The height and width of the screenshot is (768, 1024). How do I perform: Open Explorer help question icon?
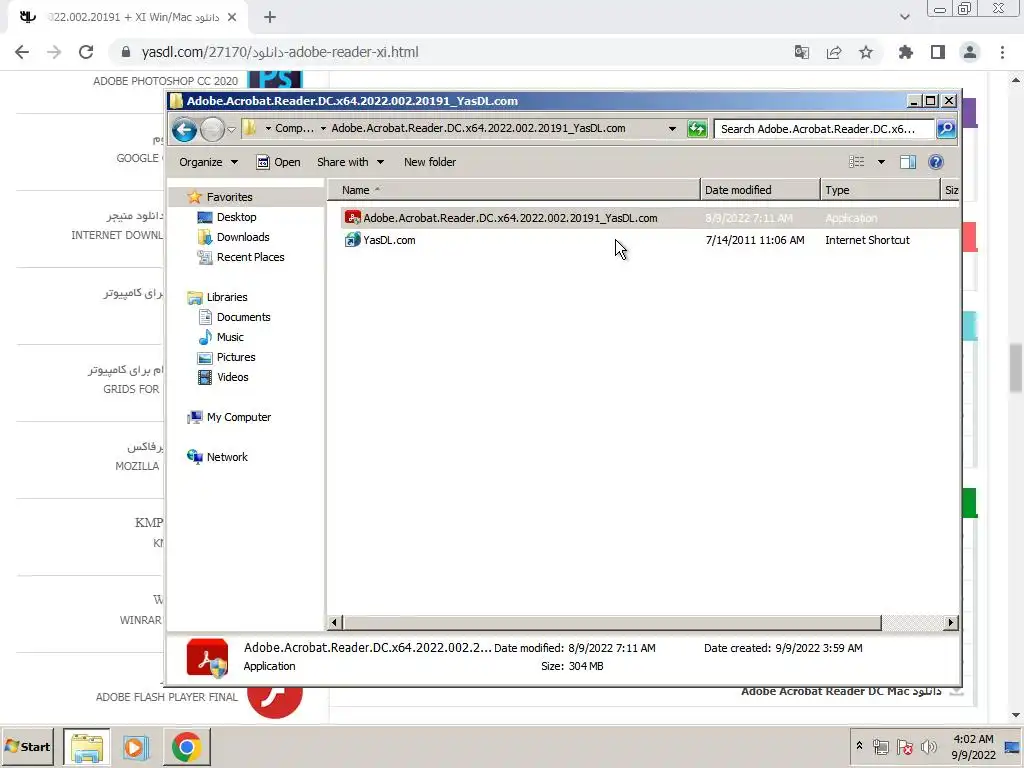click(x=936, y=162)
